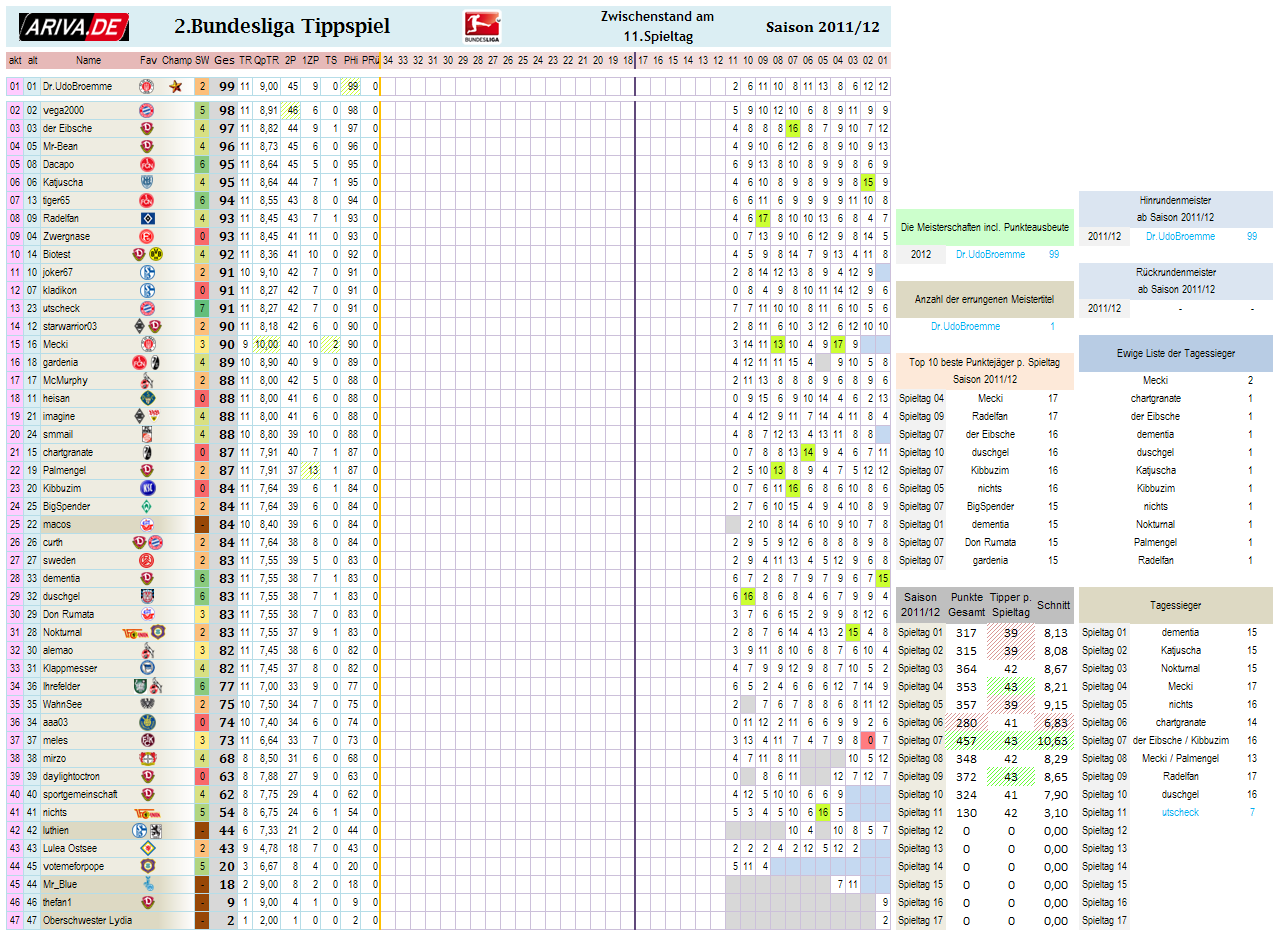
Task: Click the club logo in Mr_Blue's row
Action: pyautogui.click(x=147, y=885)
